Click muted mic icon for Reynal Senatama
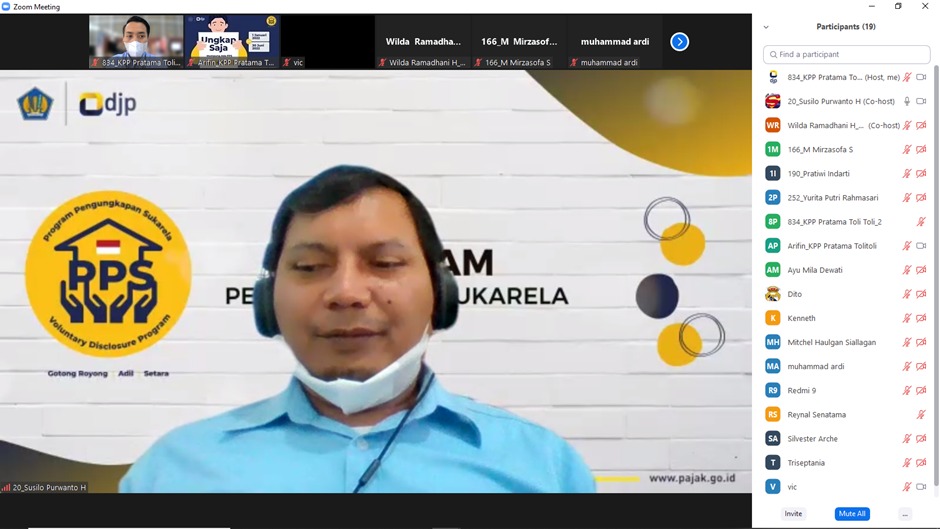The width and height of the screenshot is (940, 529). tap(921, 415)
